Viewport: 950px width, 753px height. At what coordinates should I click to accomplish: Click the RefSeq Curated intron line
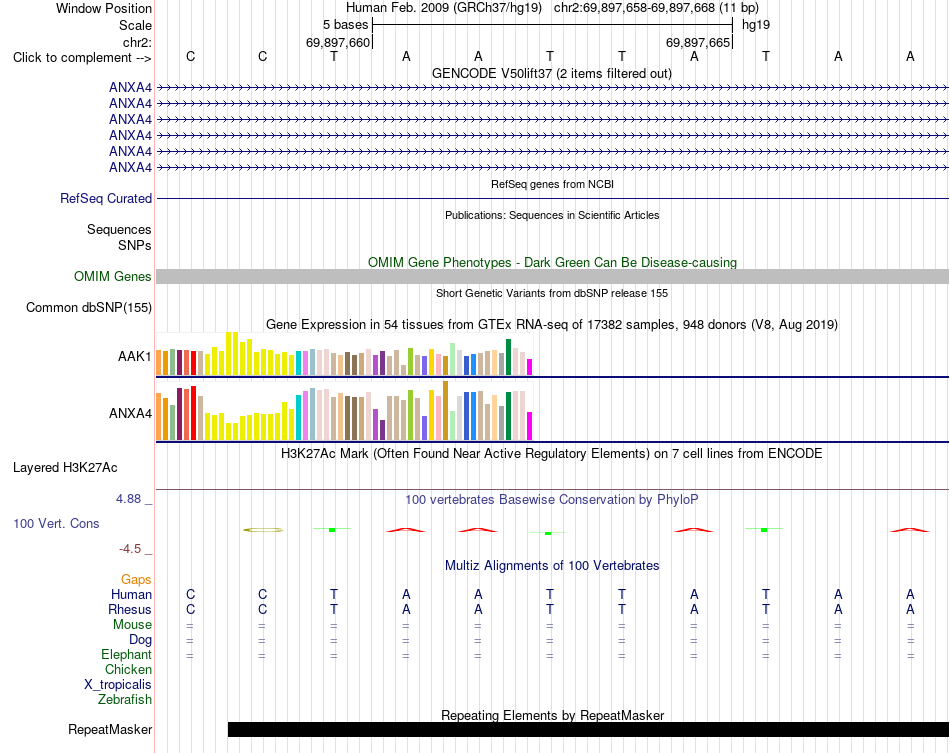coord(552,198)
